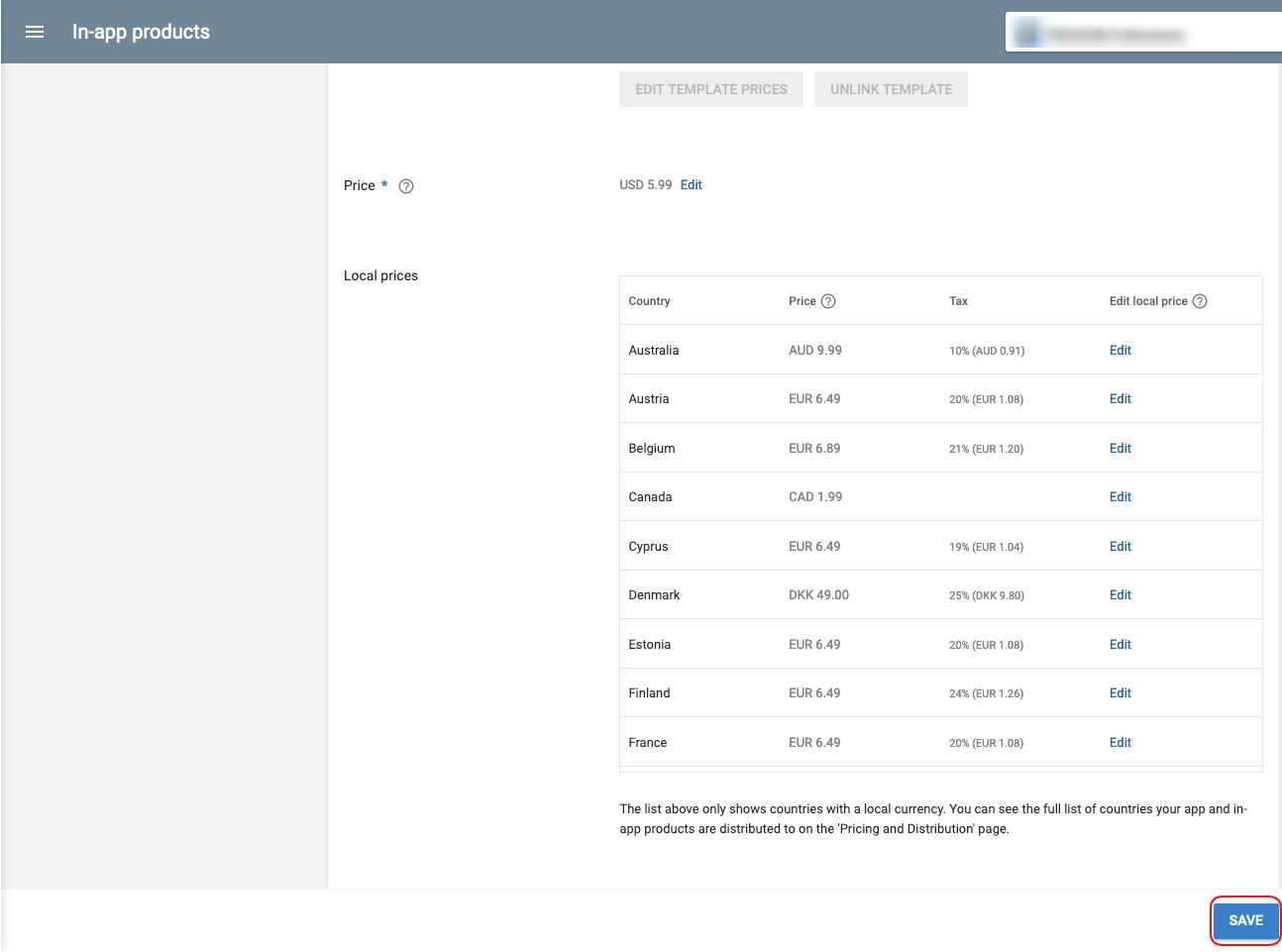This screenshot has height=952, width=1282.
Task: Click the In-app products page title
Action: pyautogui.click(x=141, y=32)
